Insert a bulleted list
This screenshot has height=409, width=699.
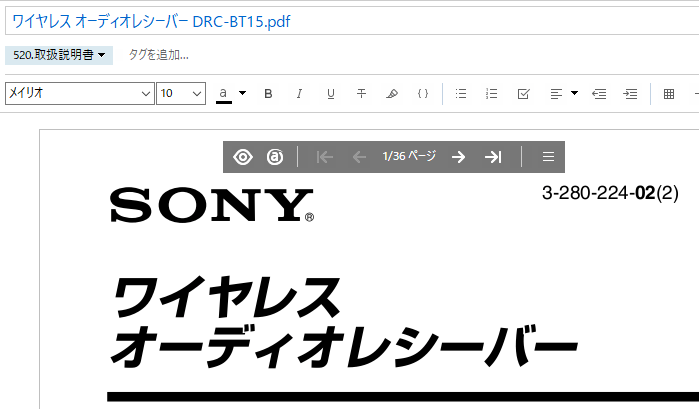coord(461,94)
